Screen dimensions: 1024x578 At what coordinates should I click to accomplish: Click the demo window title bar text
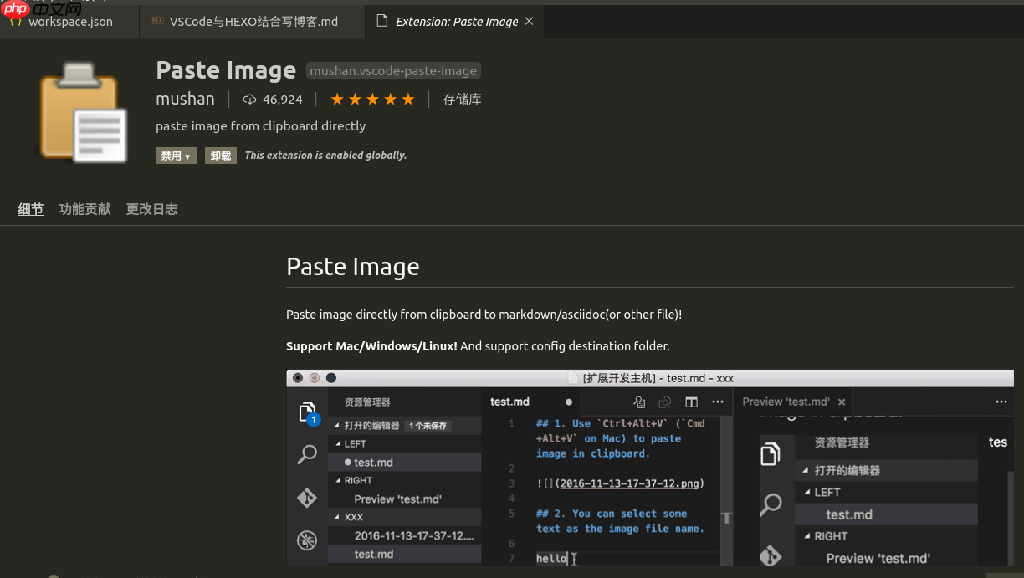(658, 378)
